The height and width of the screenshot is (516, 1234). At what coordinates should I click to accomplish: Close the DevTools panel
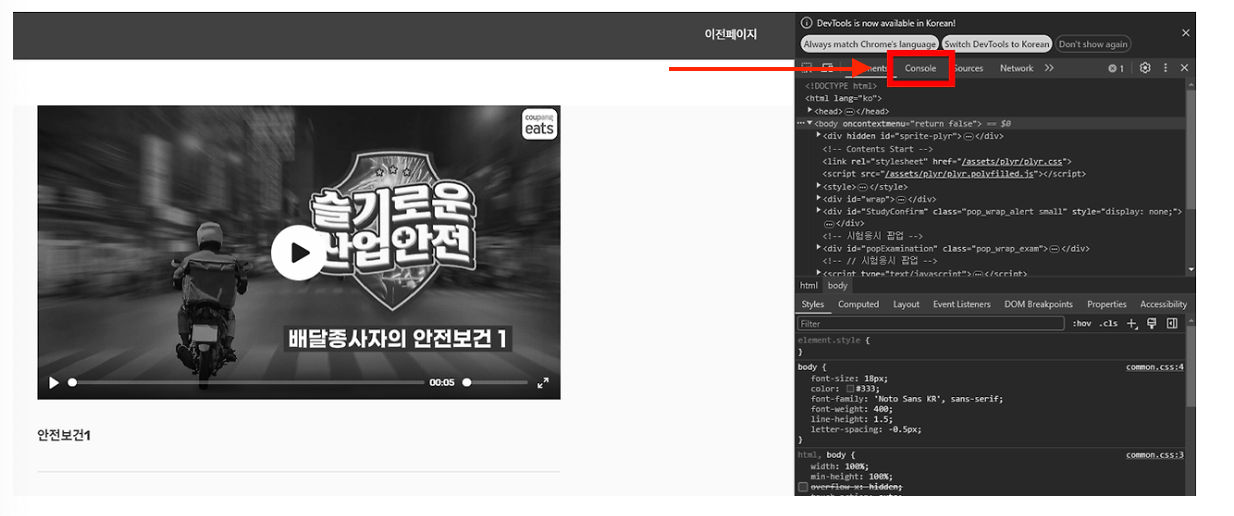[1184, 68]
